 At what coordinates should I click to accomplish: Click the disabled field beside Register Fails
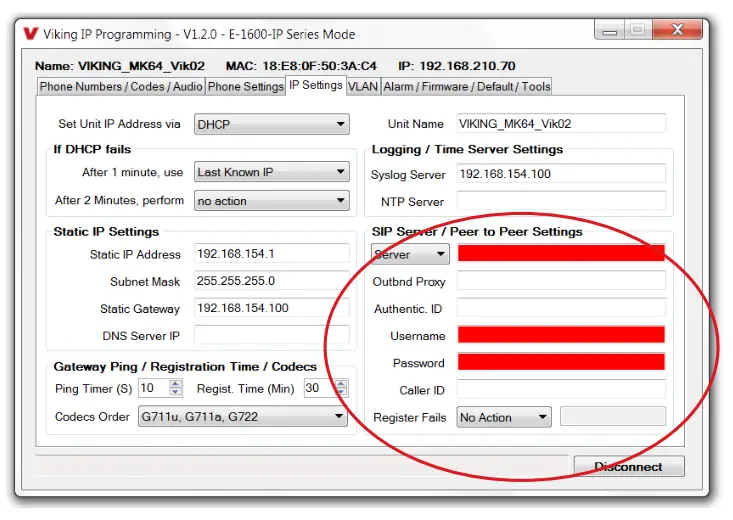click(x=613, y=416)
